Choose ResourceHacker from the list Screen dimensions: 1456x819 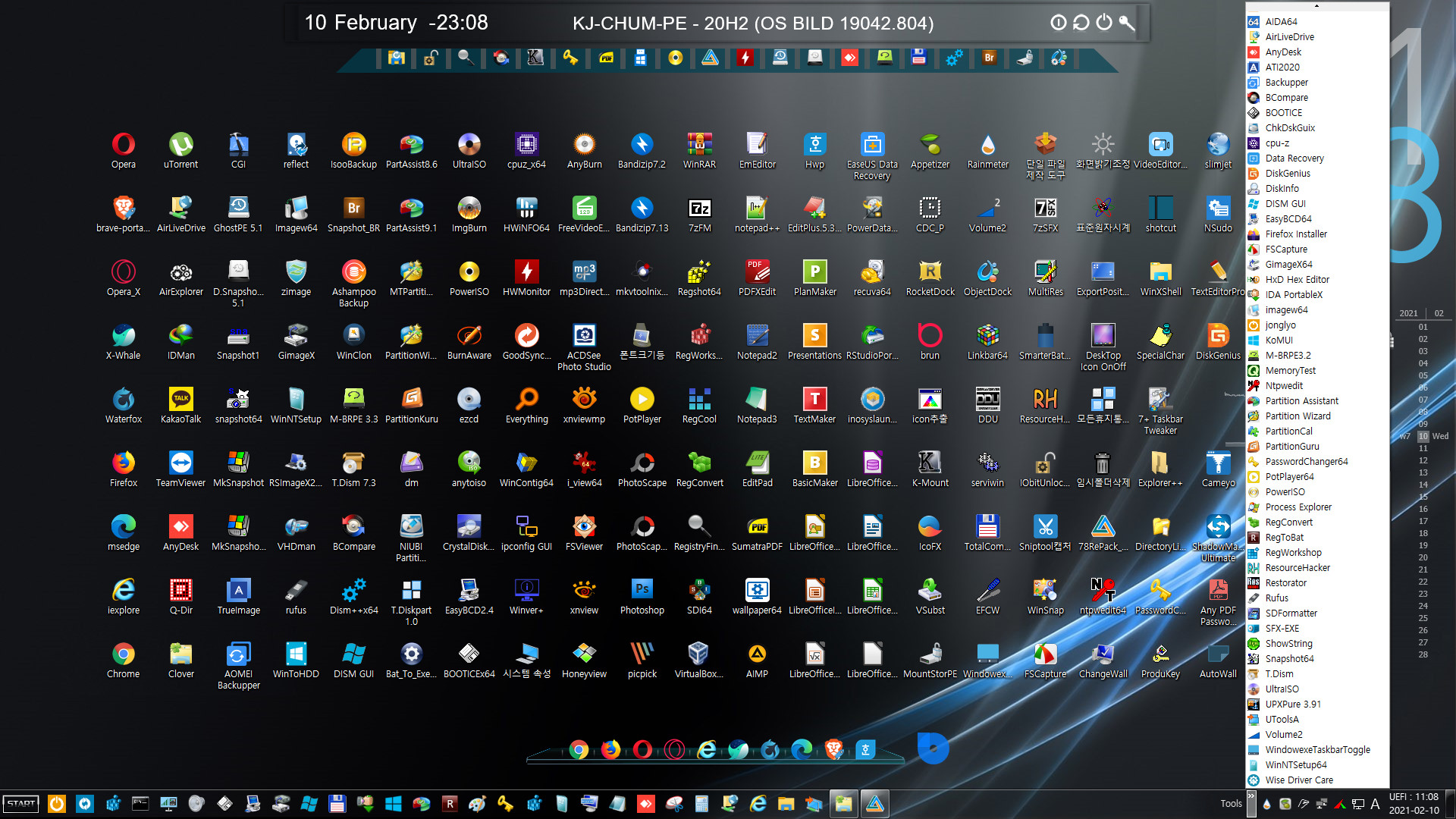click(x=1317, y=567)
